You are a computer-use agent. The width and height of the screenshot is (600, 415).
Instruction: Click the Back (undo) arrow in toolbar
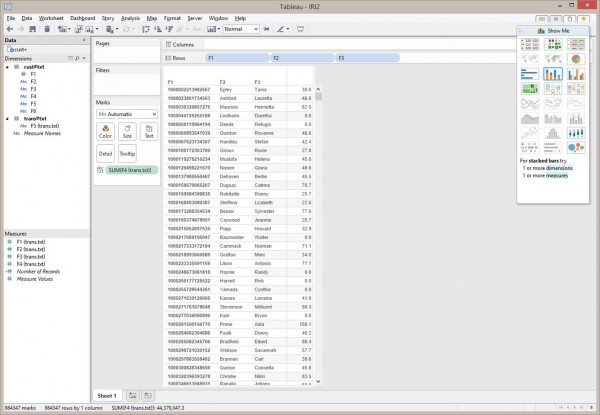click(10, 29)
